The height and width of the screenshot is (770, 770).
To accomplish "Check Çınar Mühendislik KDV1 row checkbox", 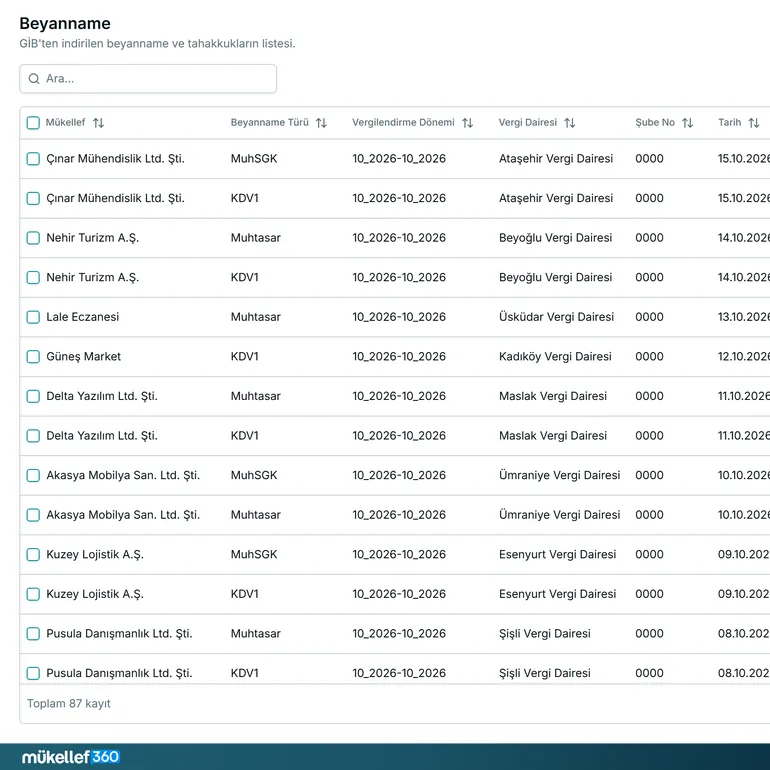I will [x=33, y=198].
